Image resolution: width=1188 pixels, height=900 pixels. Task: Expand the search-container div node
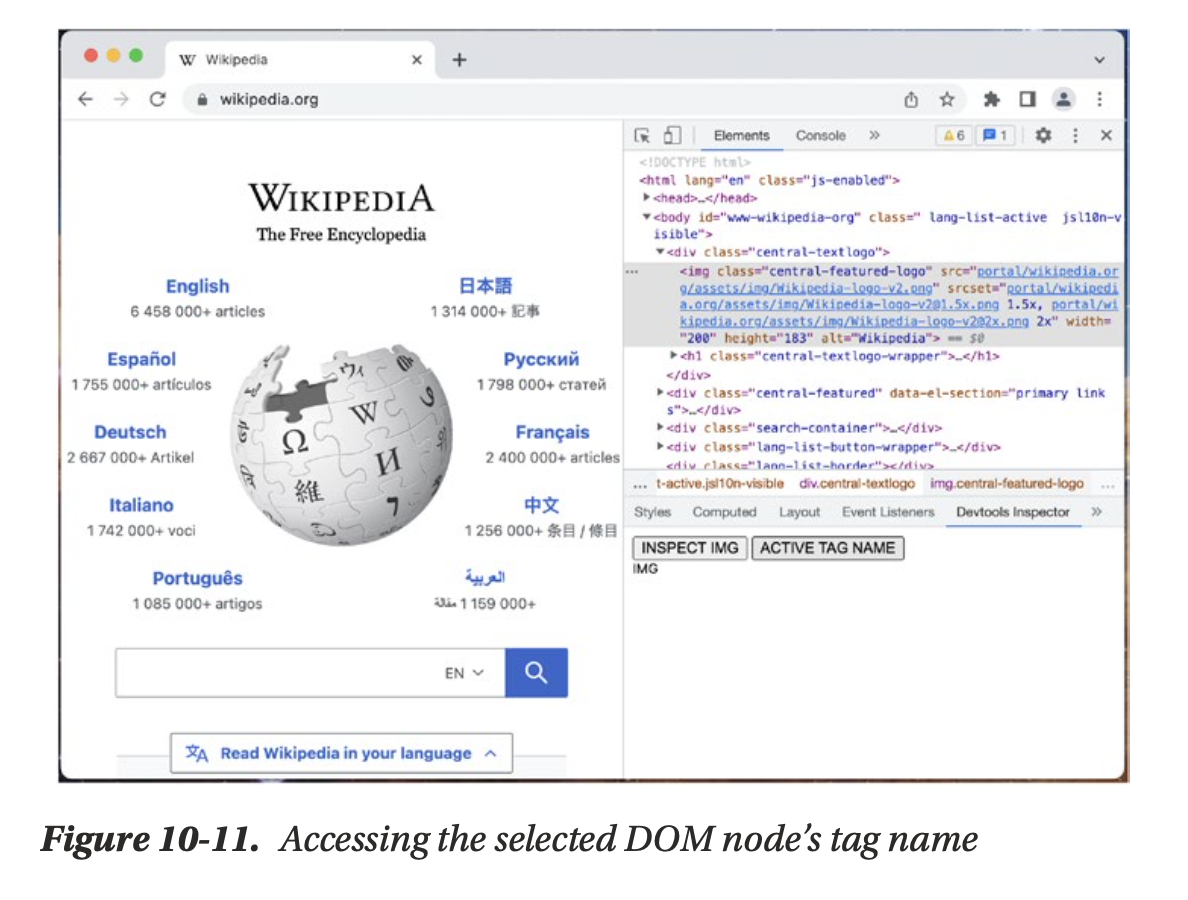click(x=661, y=428)
